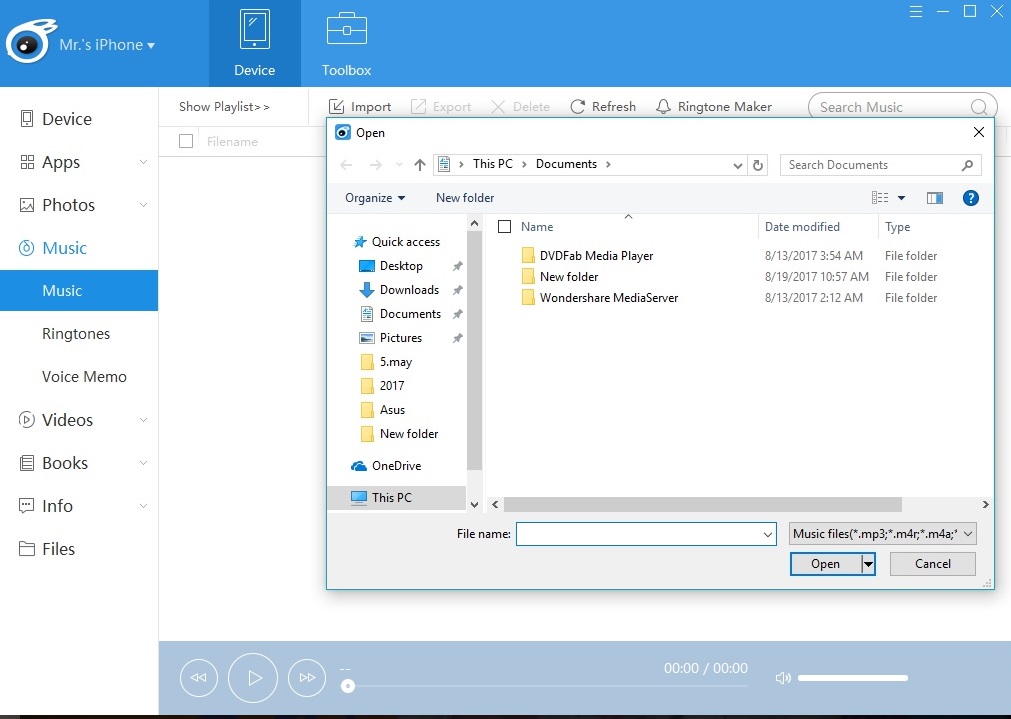Sort by Date modified column
This screenshot has height=719, width=1011.
point(802,226)
